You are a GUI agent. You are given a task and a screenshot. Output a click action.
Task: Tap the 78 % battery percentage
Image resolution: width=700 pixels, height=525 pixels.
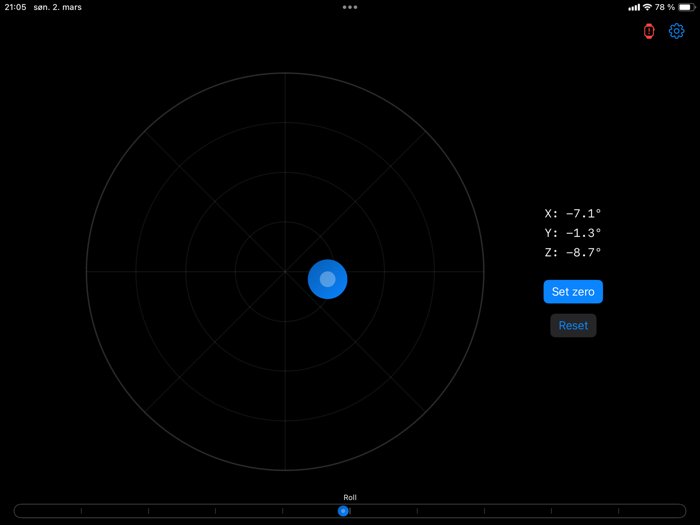coord(665,7)
